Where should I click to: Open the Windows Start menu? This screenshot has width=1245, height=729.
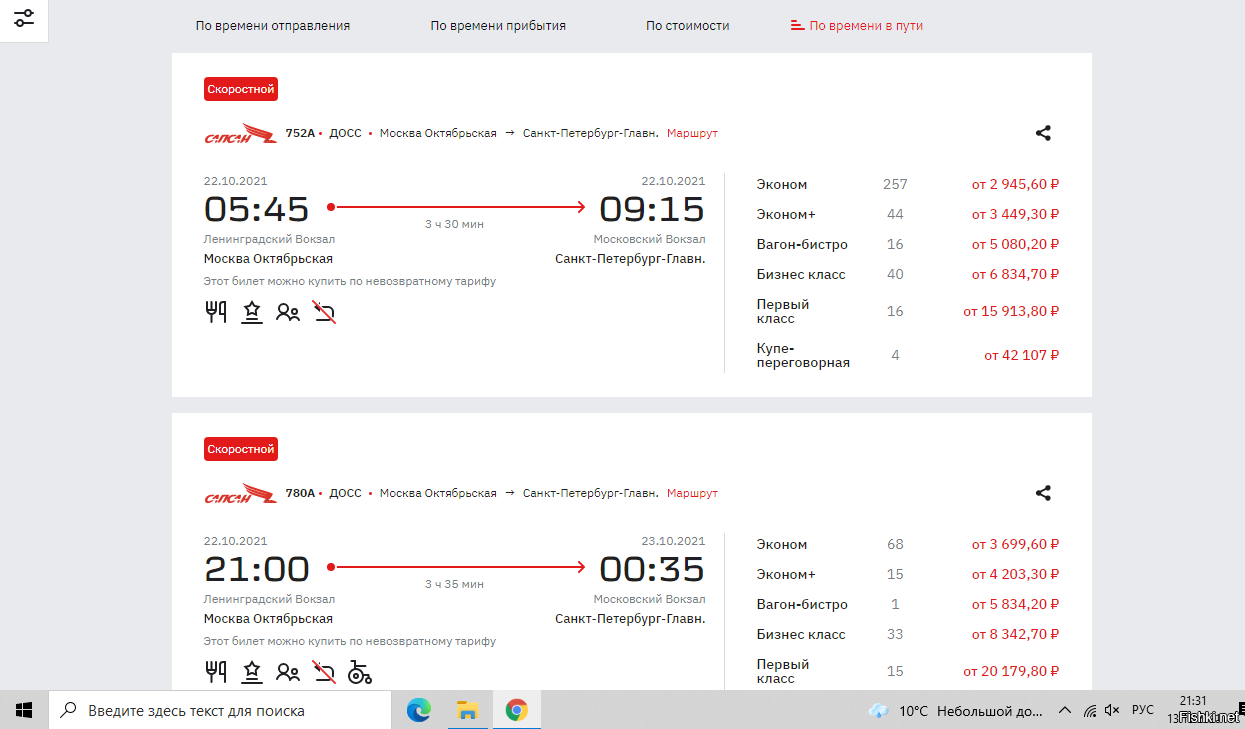[24, 710]
